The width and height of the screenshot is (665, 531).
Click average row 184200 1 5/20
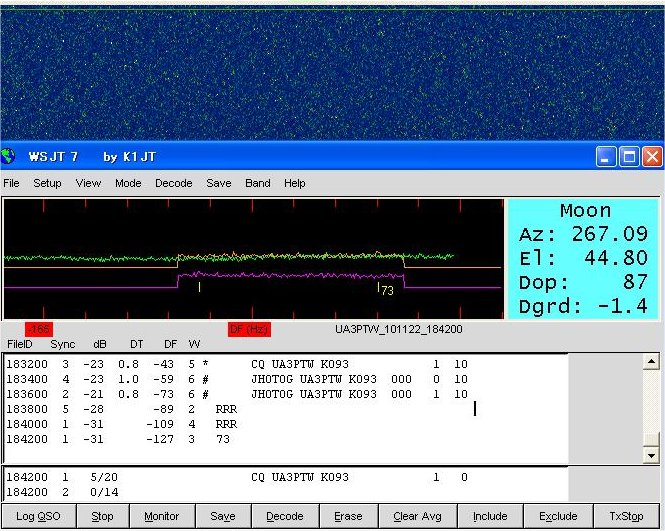tap(238, 477)
